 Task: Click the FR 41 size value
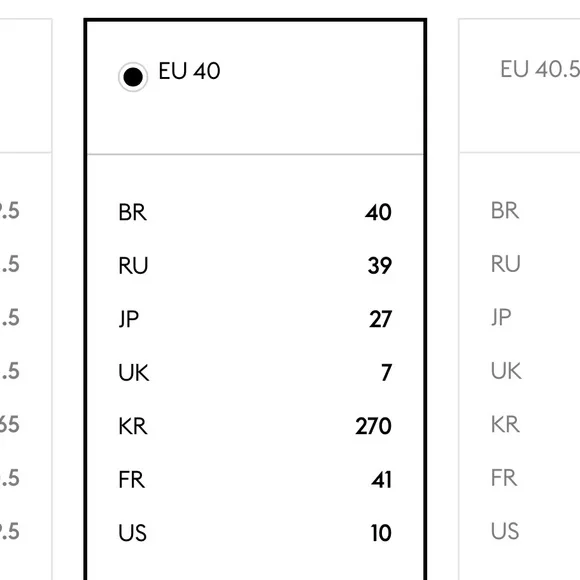[x=381, y=480]
